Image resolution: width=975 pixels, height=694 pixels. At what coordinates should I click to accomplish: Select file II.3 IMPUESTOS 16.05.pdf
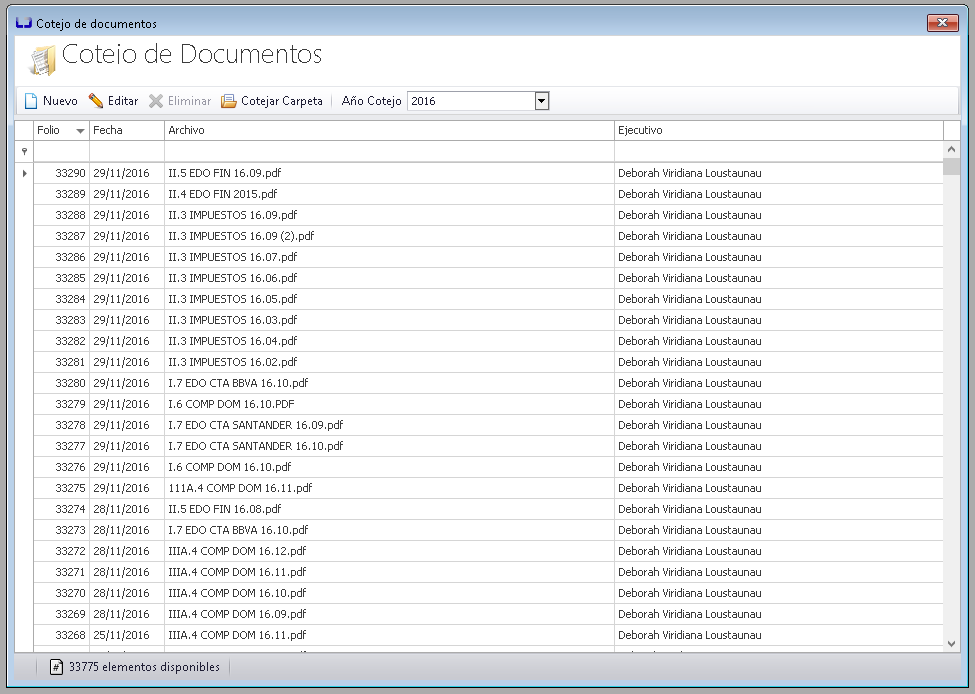(x=233, y=299)
